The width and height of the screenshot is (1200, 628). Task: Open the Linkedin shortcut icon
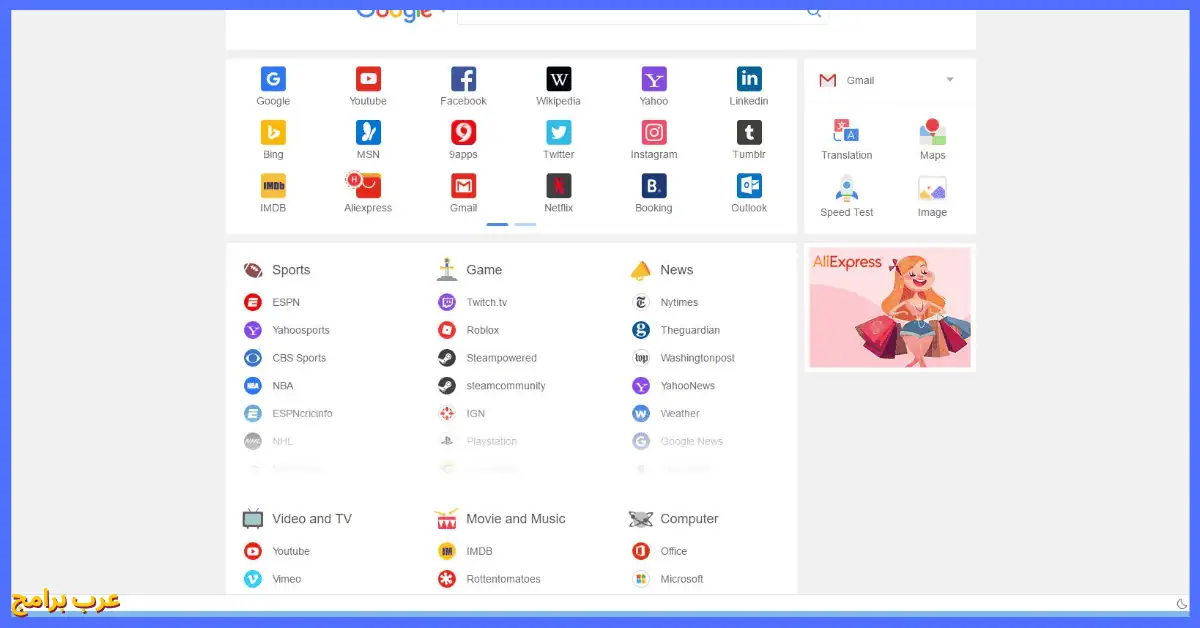click(749, 79)
